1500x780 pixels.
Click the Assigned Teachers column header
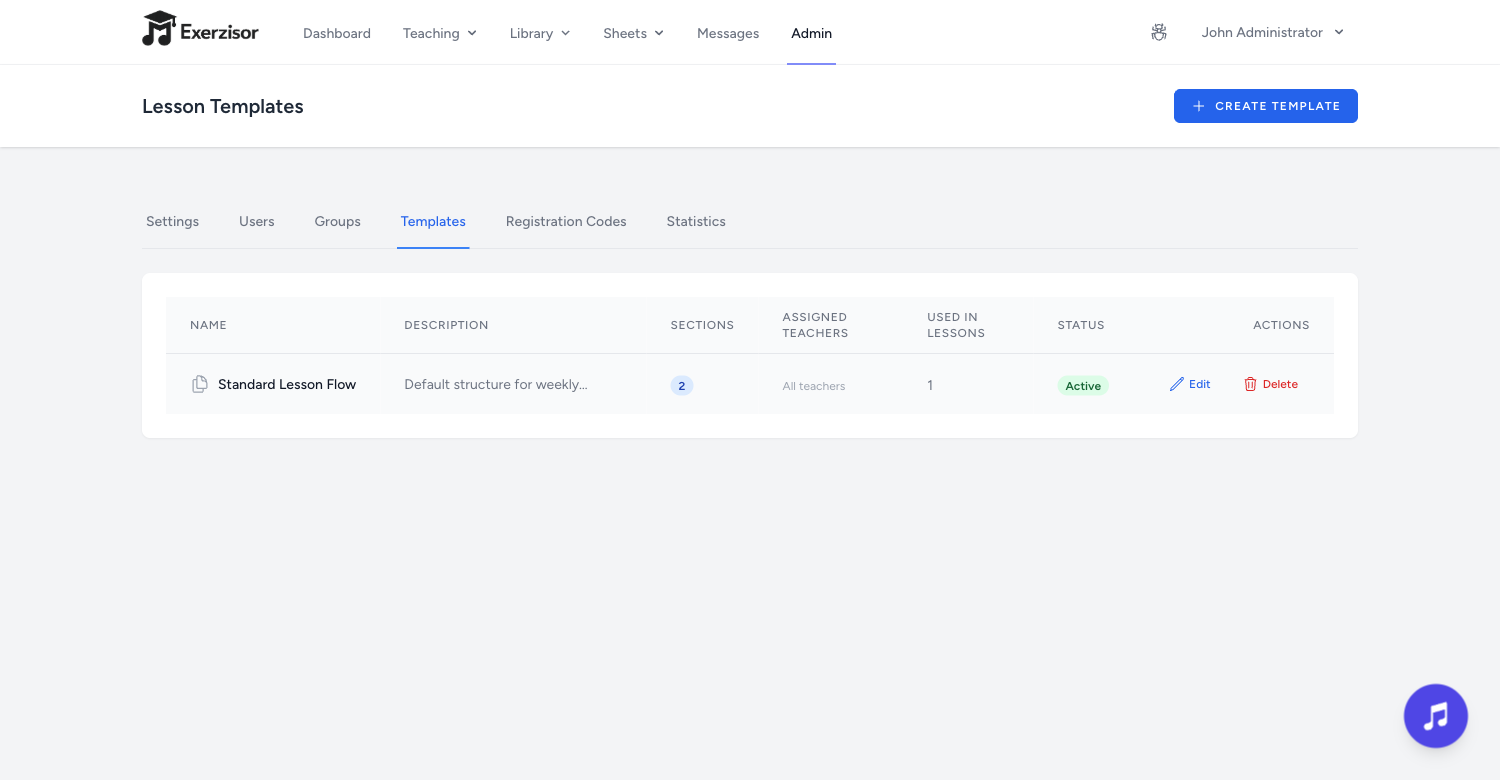815,325
